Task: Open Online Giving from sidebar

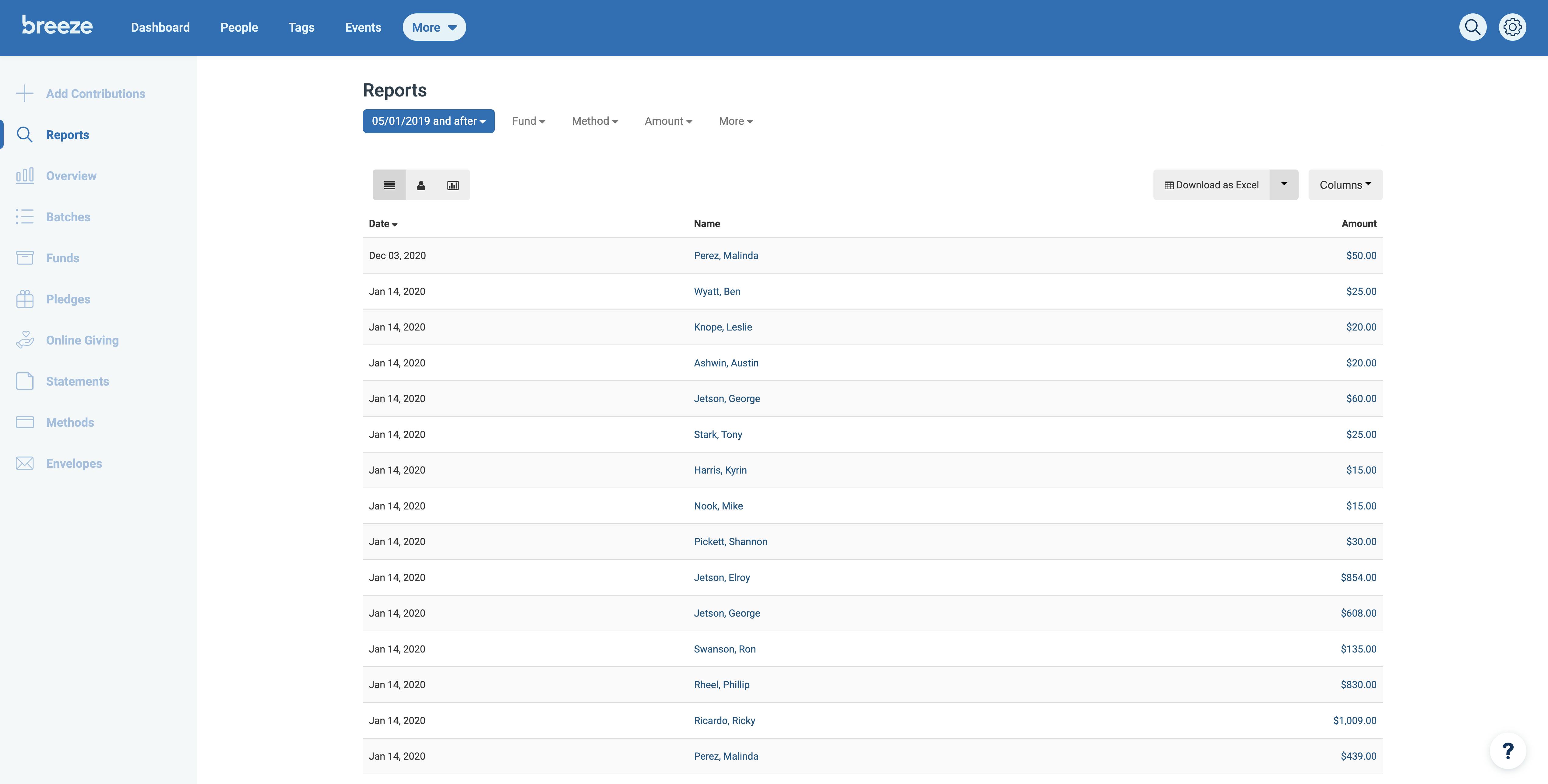Action: point(82,339)
